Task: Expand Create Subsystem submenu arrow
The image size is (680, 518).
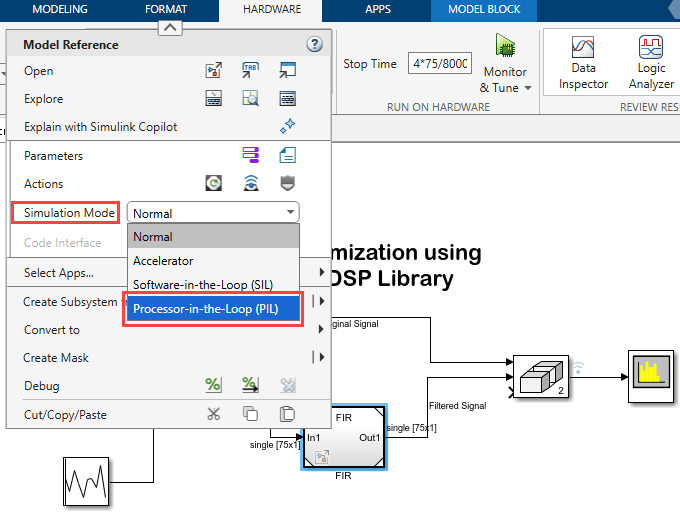Action: tap(321, 301)
